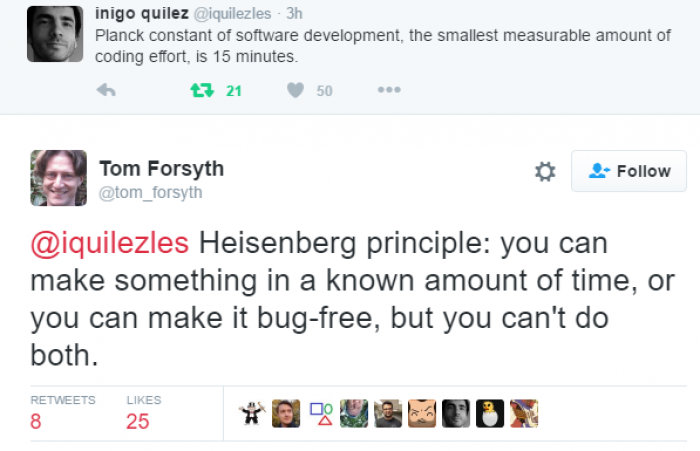Image resolution: width=700 pixels, height=451 pixels.
Task: Open the gear settings dropdown on Tom's tweet
Action: (545, 171)
